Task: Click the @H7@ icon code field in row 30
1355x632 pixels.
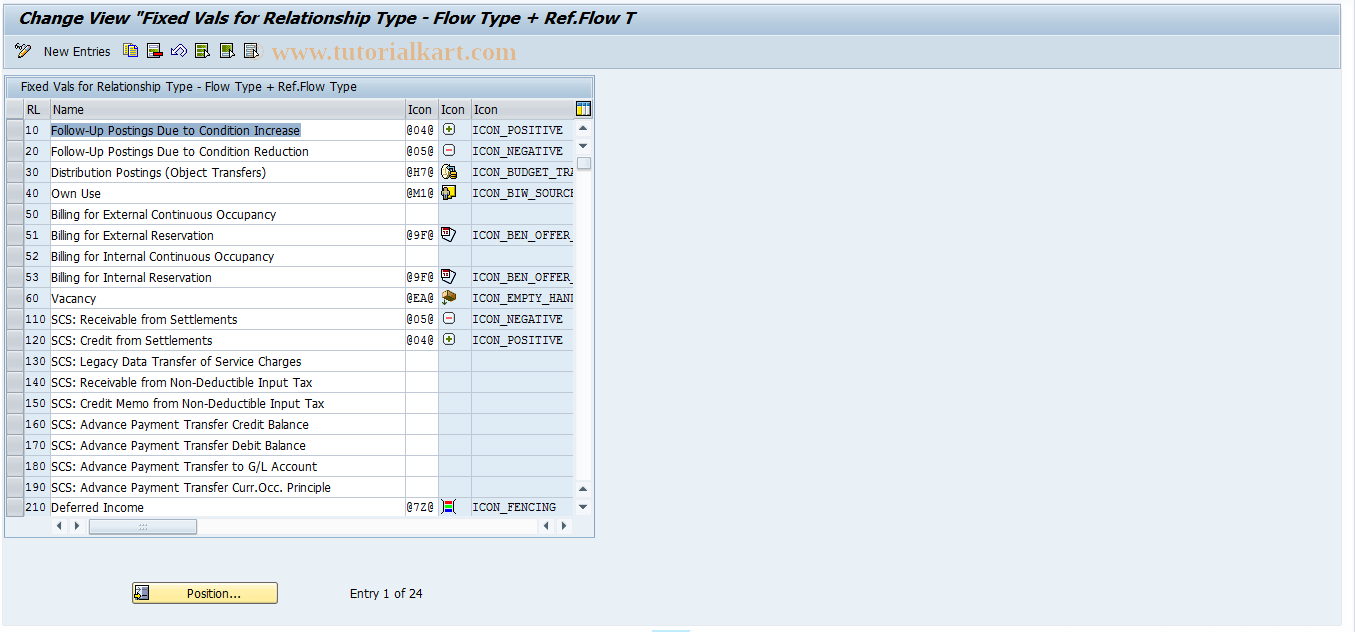Action: [421, 172]
